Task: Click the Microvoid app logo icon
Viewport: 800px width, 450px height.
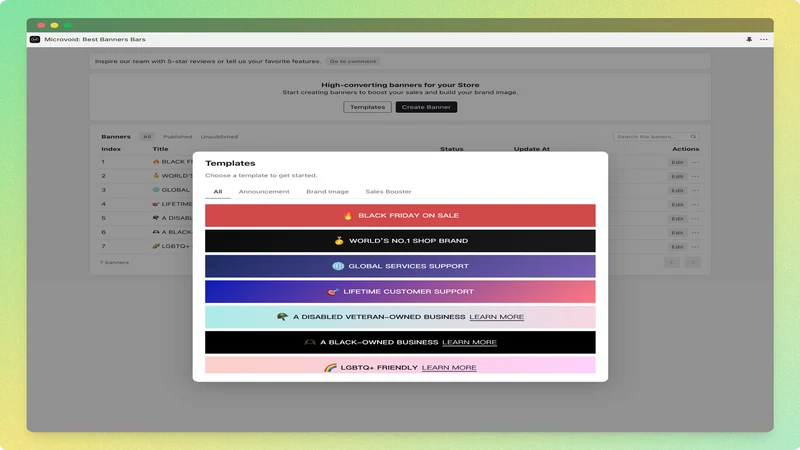Action: coord(35,39)
